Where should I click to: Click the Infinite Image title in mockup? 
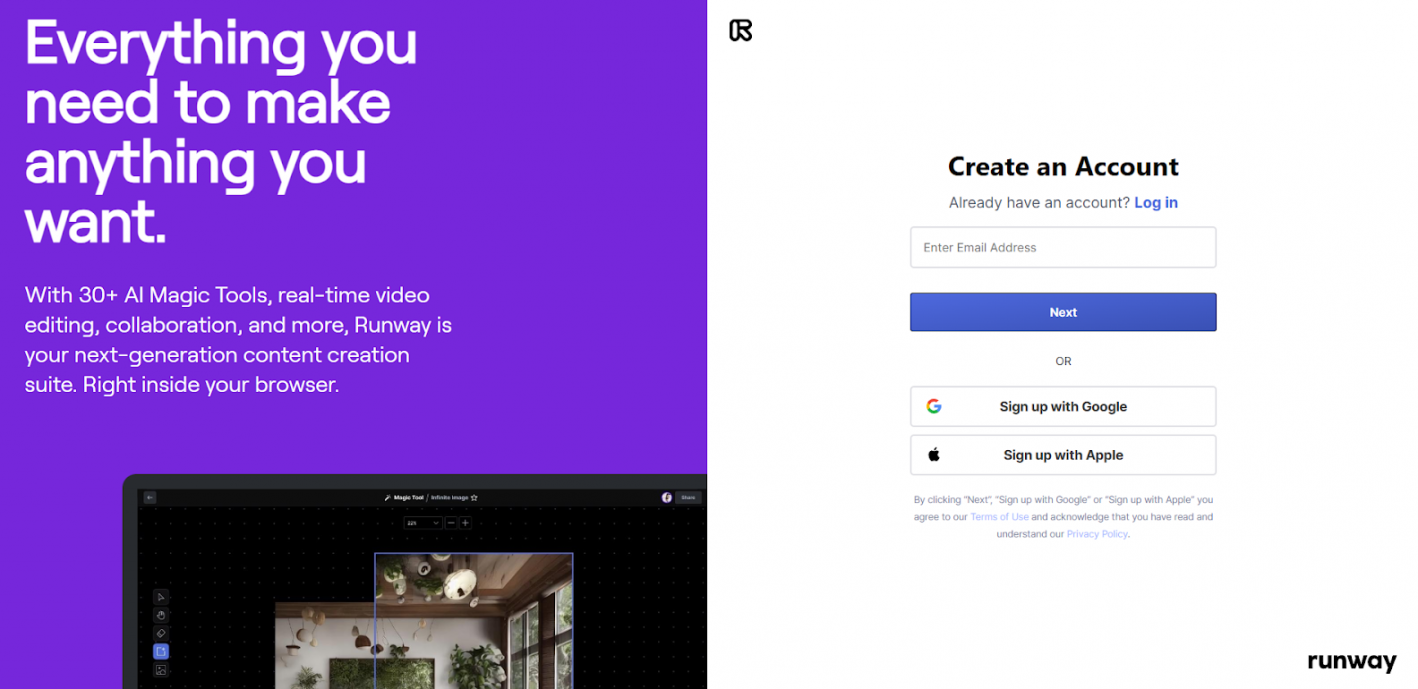449,497
